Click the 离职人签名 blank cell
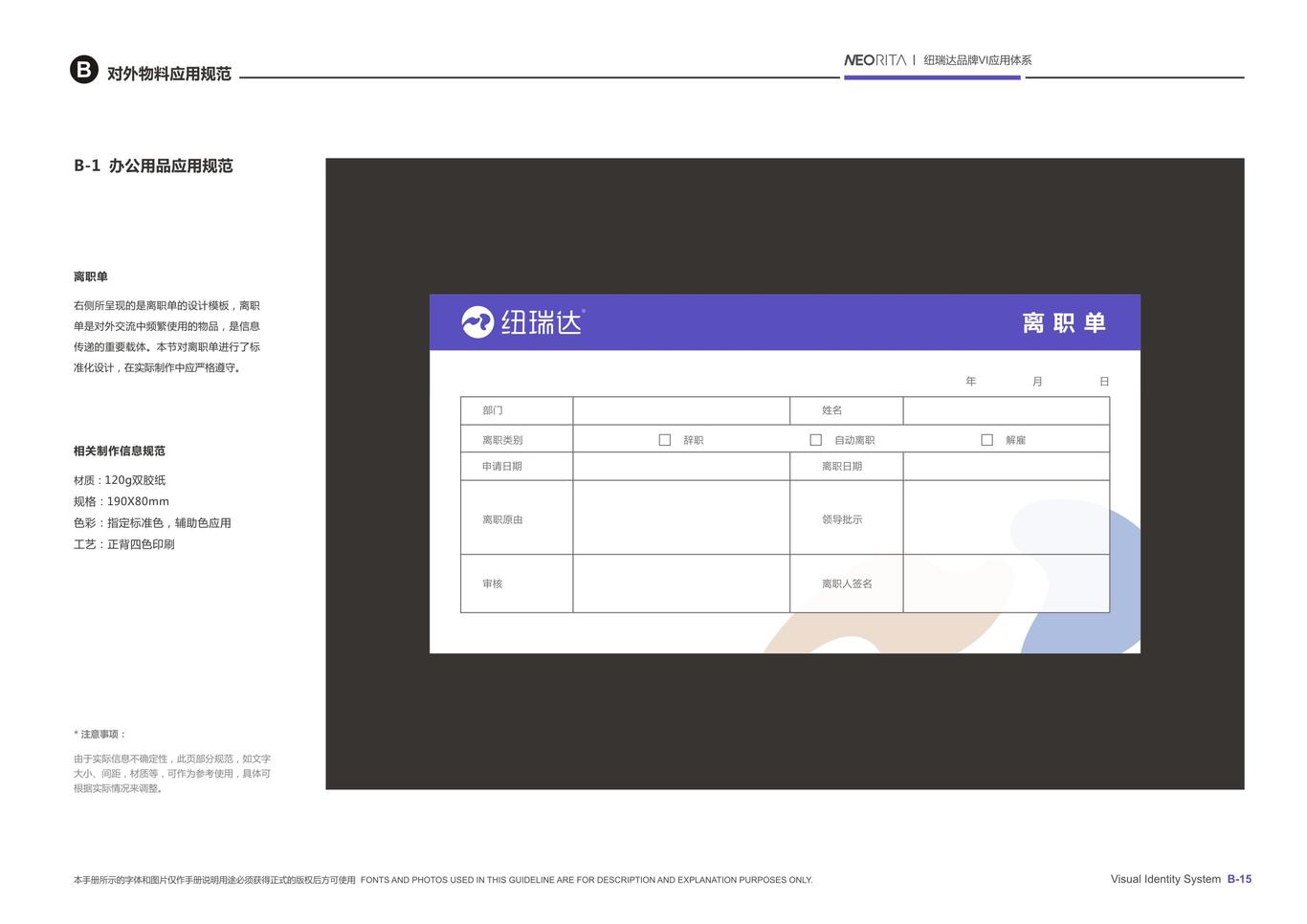 pos(1007,583)
